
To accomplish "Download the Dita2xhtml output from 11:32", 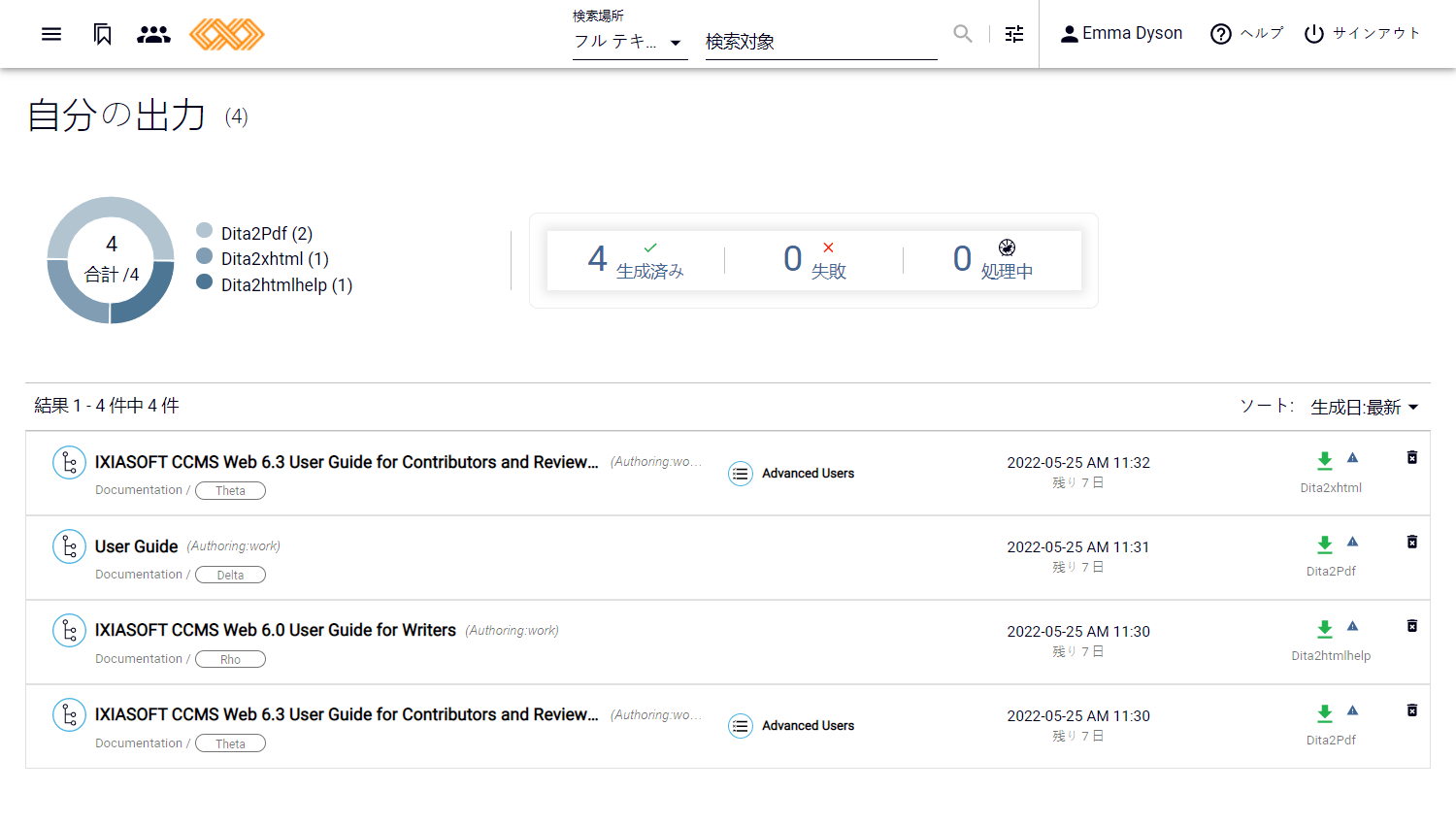I will coord(1325,461).
